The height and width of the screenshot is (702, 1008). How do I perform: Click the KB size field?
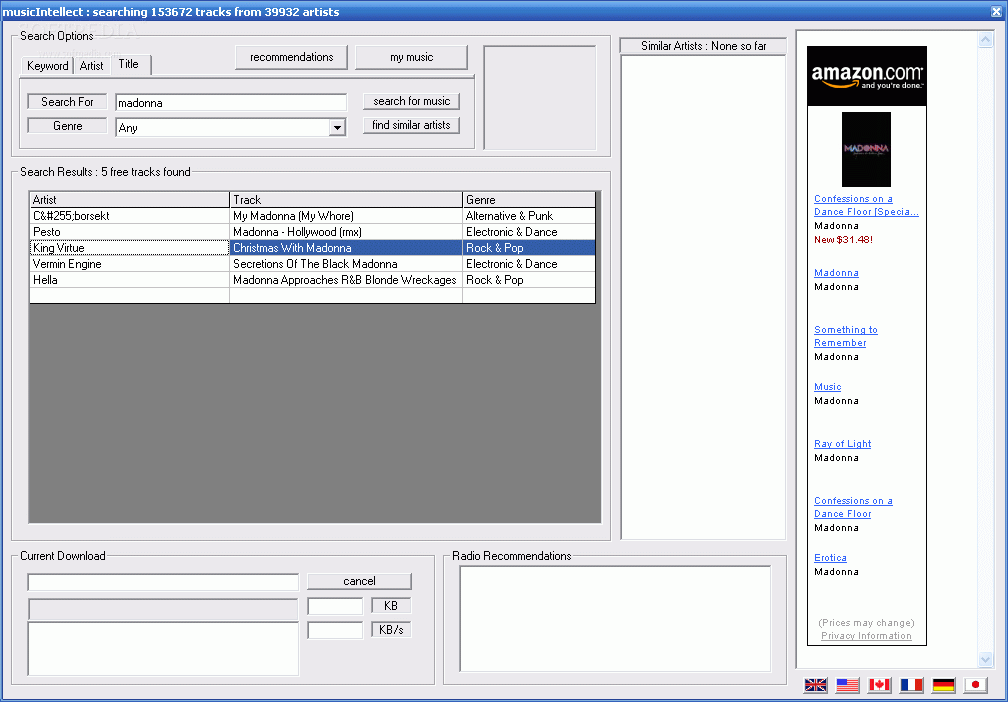pos(335,606)
